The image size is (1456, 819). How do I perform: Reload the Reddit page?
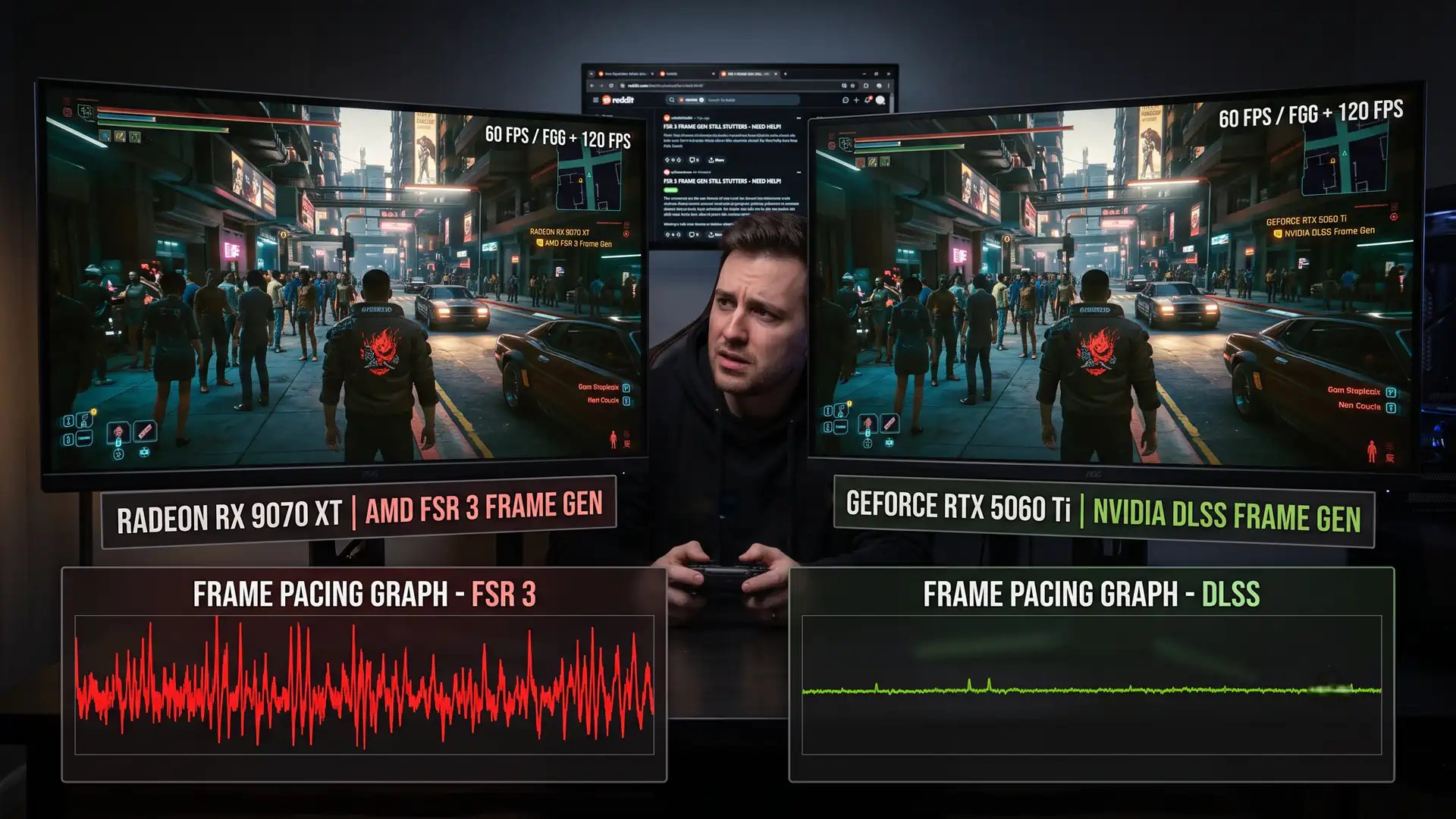tap(611, 86)
